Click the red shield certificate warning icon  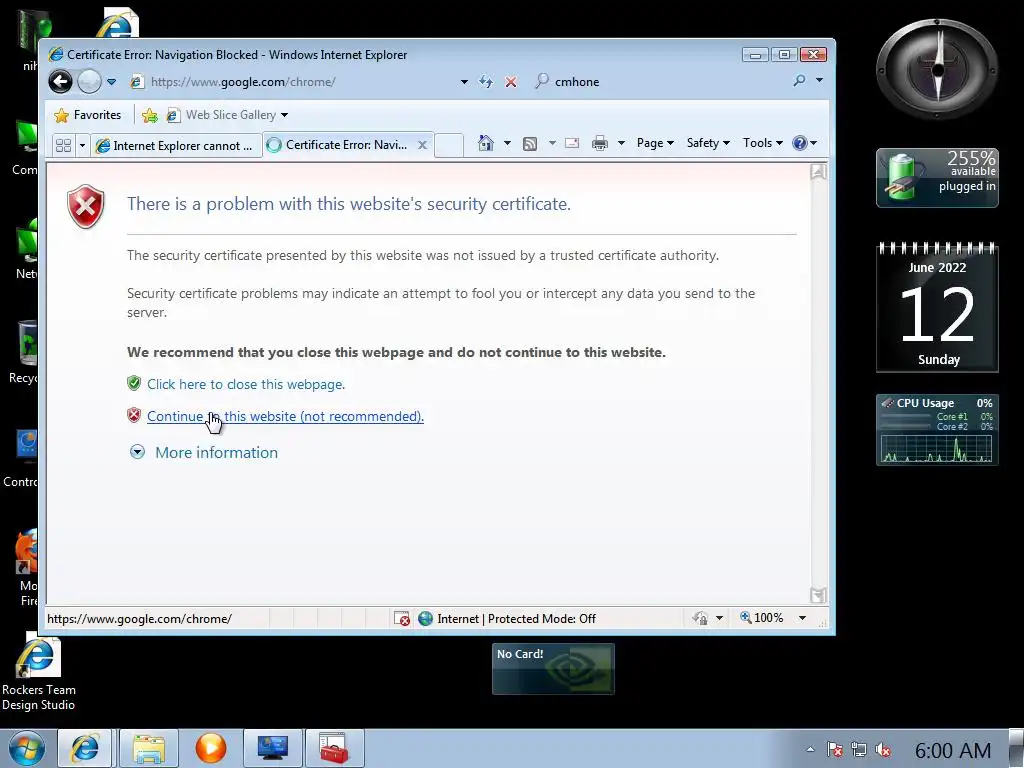tap(86, 206)
